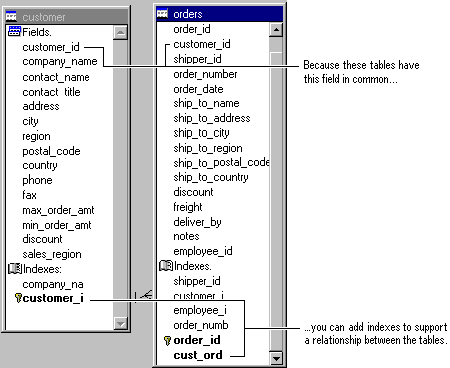450x368 pixels.
Task: Select the cust_ord index in orders
Action: (x=198, y=355)
